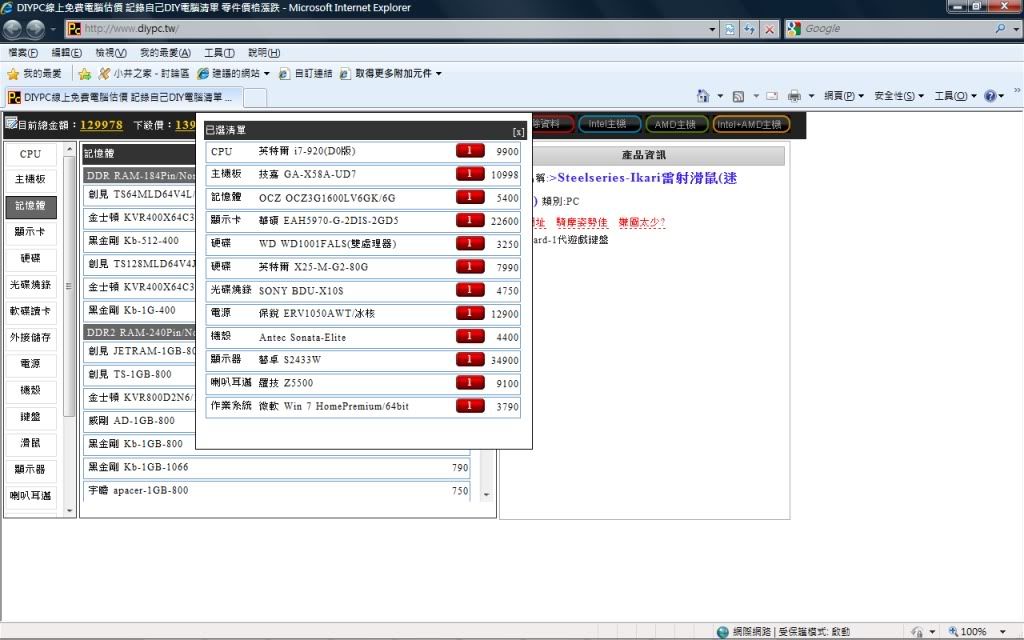Expand the 網頁(P) Page dropdown menu

pyautogui.click(x=844, y=96)
